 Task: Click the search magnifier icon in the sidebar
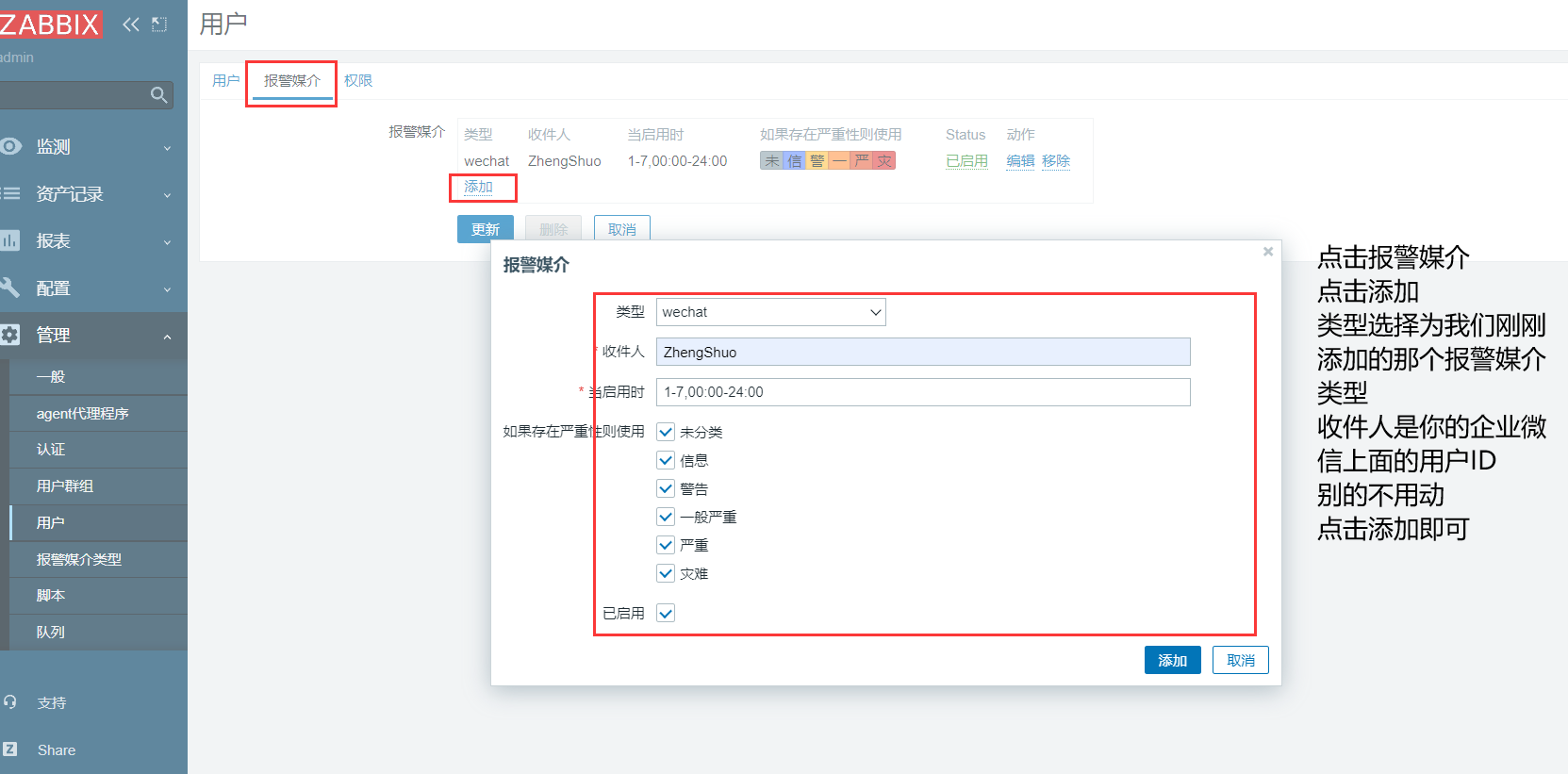coord(158,95)
